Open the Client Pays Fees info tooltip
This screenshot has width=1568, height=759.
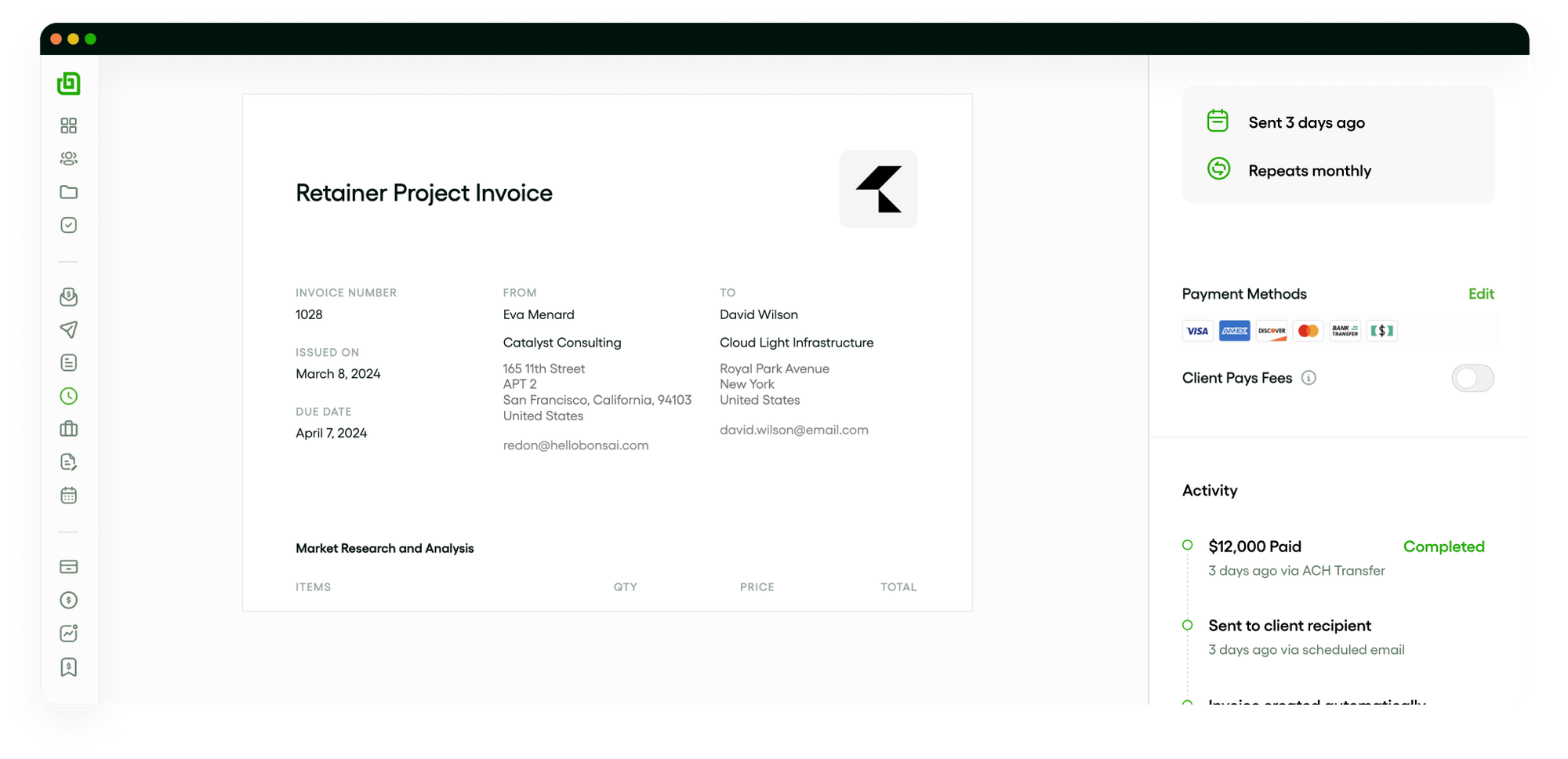click(1308, 378)
